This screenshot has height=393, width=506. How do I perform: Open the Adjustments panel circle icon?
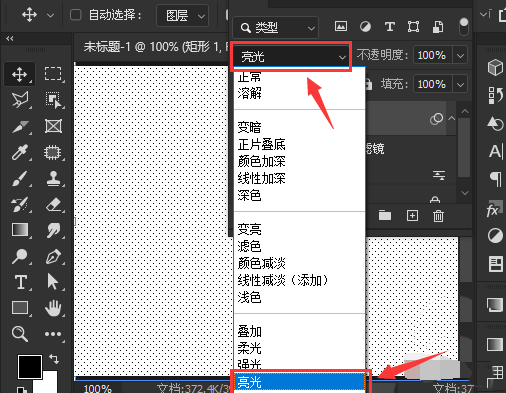(x=495, y=236)
